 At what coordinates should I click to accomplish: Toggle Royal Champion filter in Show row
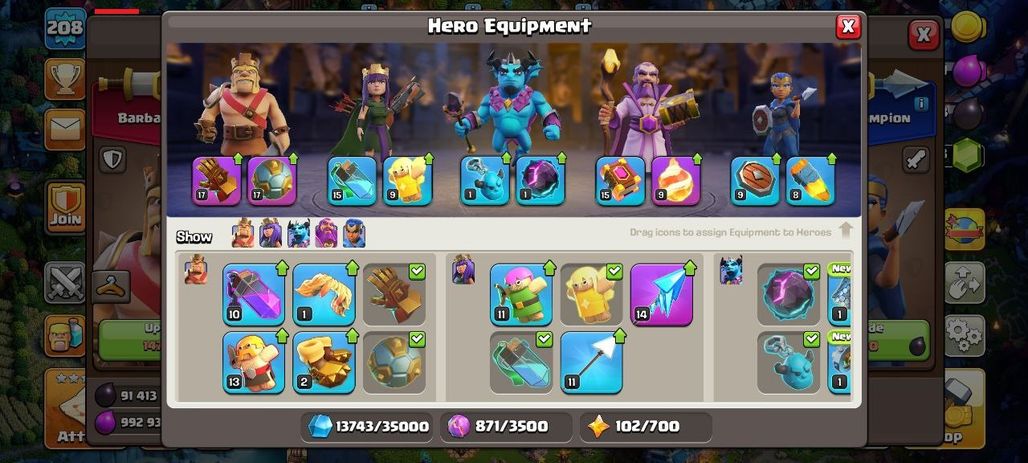[x=354, y=233]
